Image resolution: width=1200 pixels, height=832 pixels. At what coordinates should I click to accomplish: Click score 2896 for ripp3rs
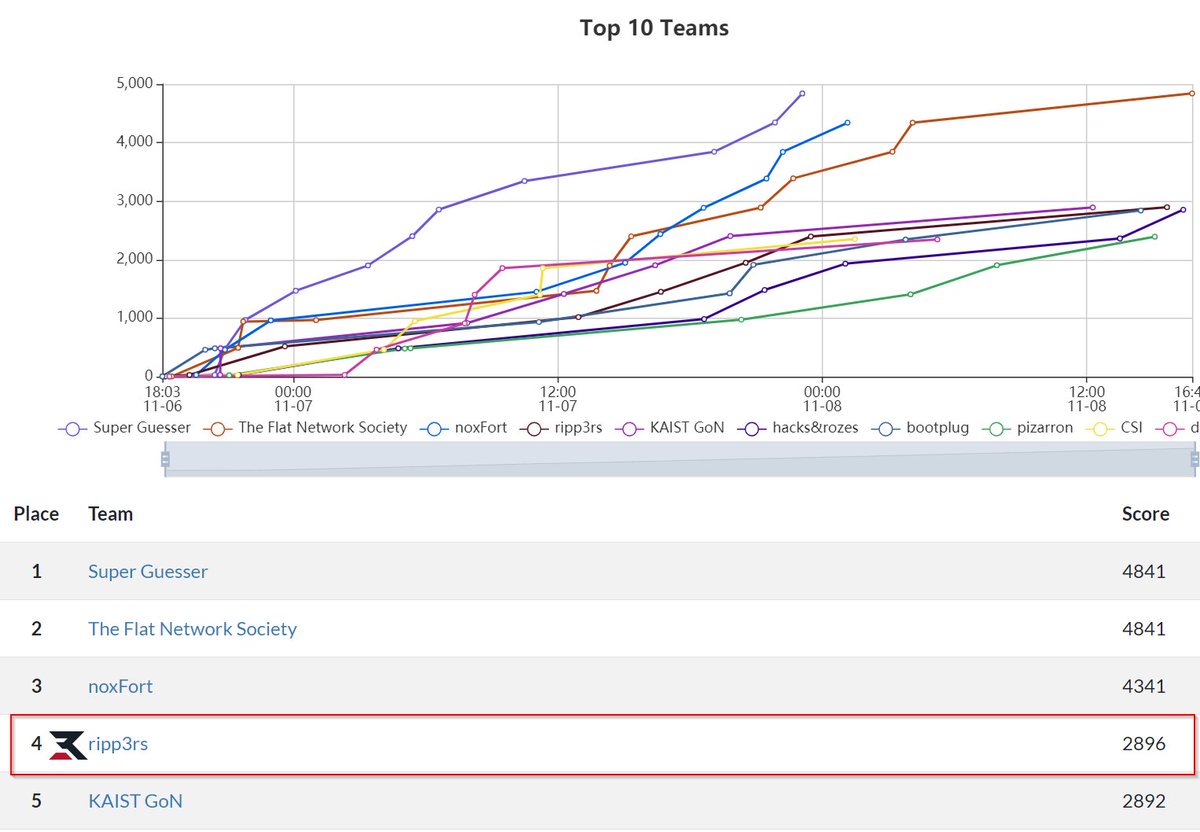tap(1144, 744)
